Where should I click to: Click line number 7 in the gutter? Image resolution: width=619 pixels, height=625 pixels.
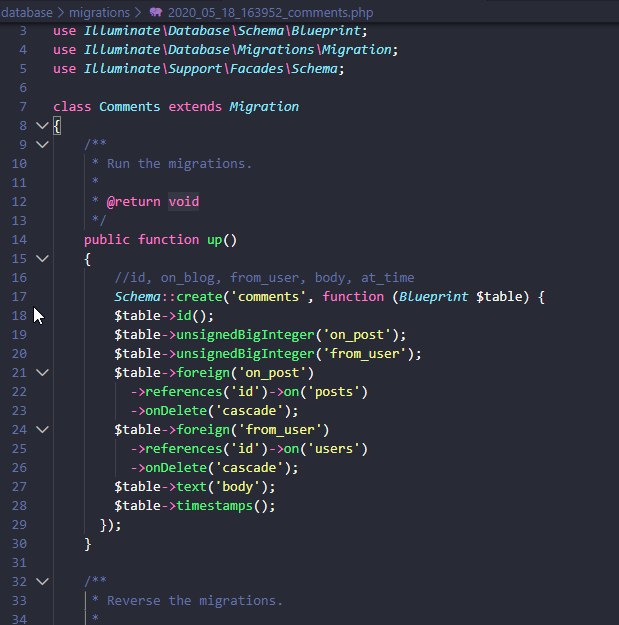(23, 106)
